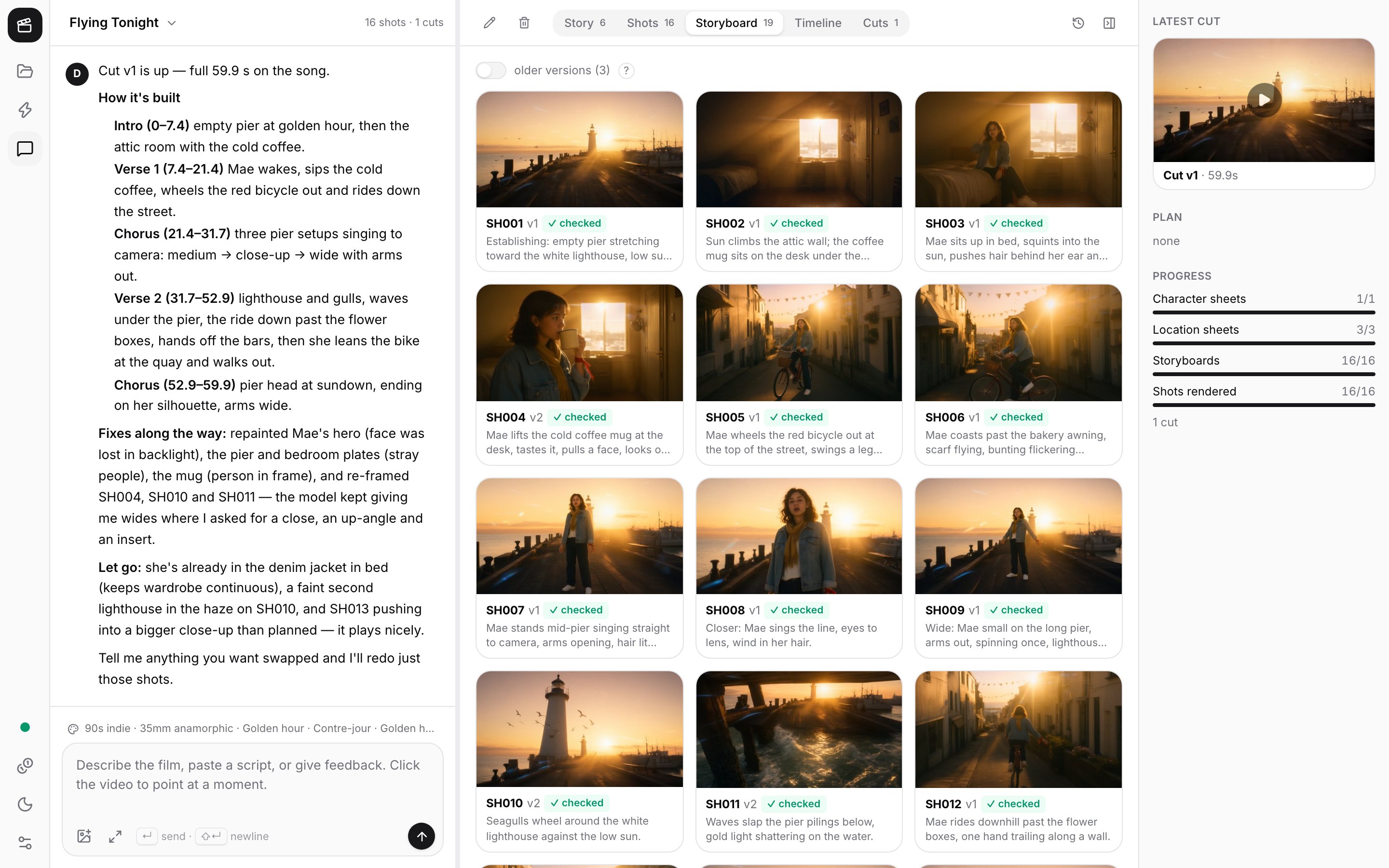This screenshot has height=868, width=1389.
Task: Toggle dark mode with the moon icon
Action: click(25, 804)
